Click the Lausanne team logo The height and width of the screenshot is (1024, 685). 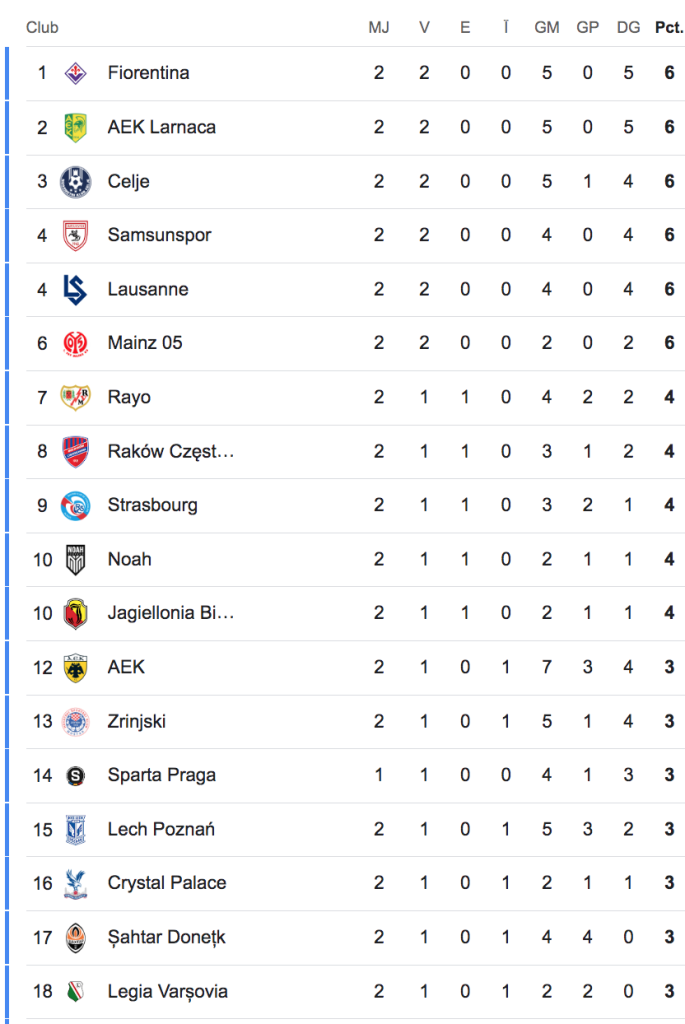pyautogui.click(x=75, y=289)
